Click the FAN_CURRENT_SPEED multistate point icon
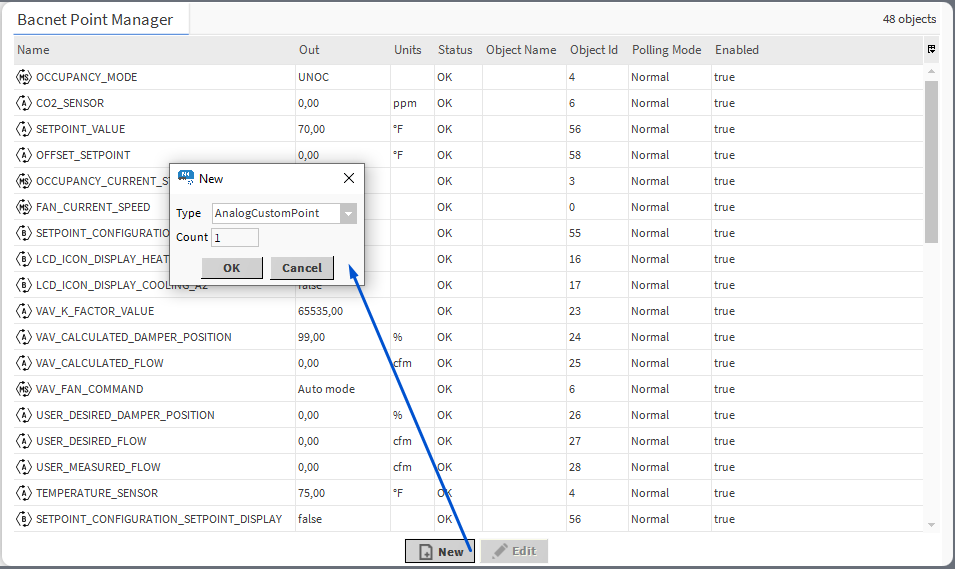 click(x=24, y=207)
